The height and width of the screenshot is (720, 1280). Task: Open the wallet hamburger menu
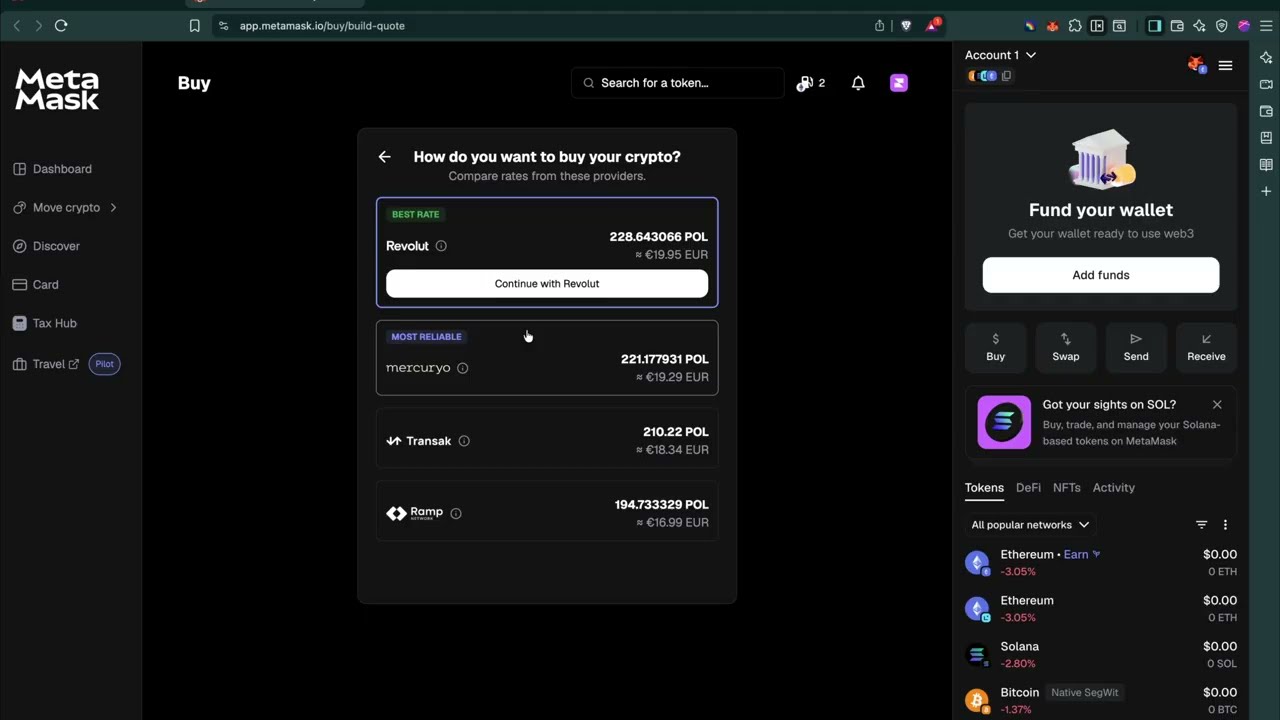(1225, 65)
